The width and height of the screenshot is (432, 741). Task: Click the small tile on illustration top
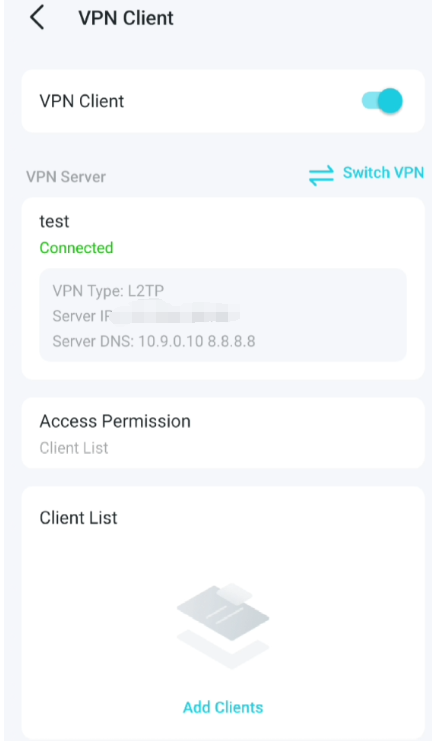[x=235, y=592]
